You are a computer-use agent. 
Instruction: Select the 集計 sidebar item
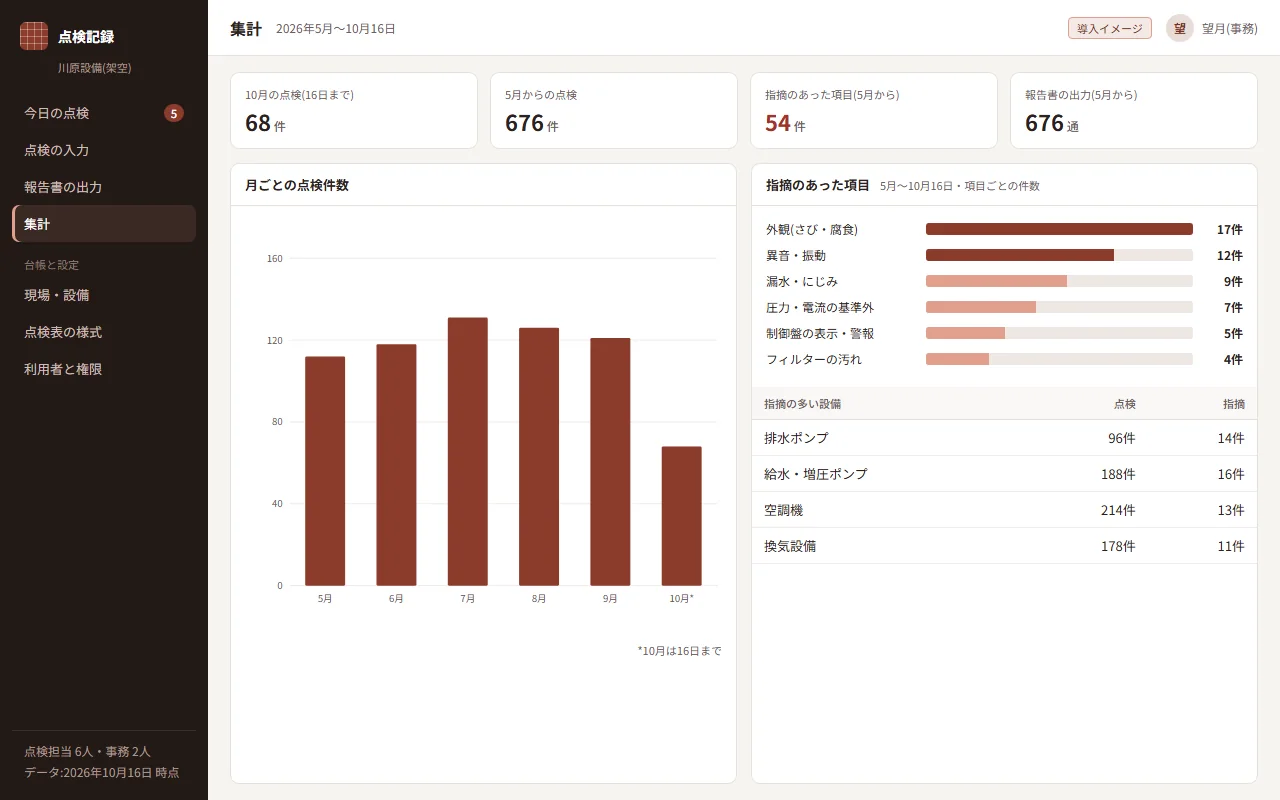coord(104,224)
